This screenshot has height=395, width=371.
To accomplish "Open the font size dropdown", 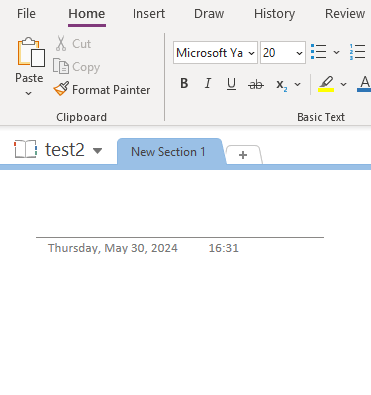I will (x=299, y=53).
